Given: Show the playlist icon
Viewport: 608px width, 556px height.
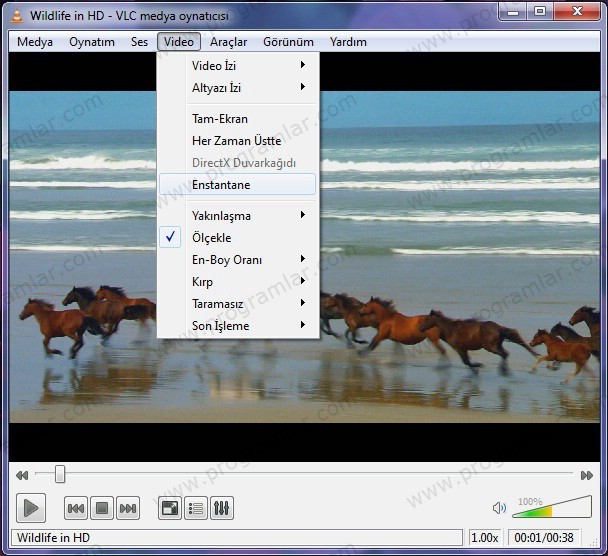Looking at the screenshot, I should click(196, 508).
